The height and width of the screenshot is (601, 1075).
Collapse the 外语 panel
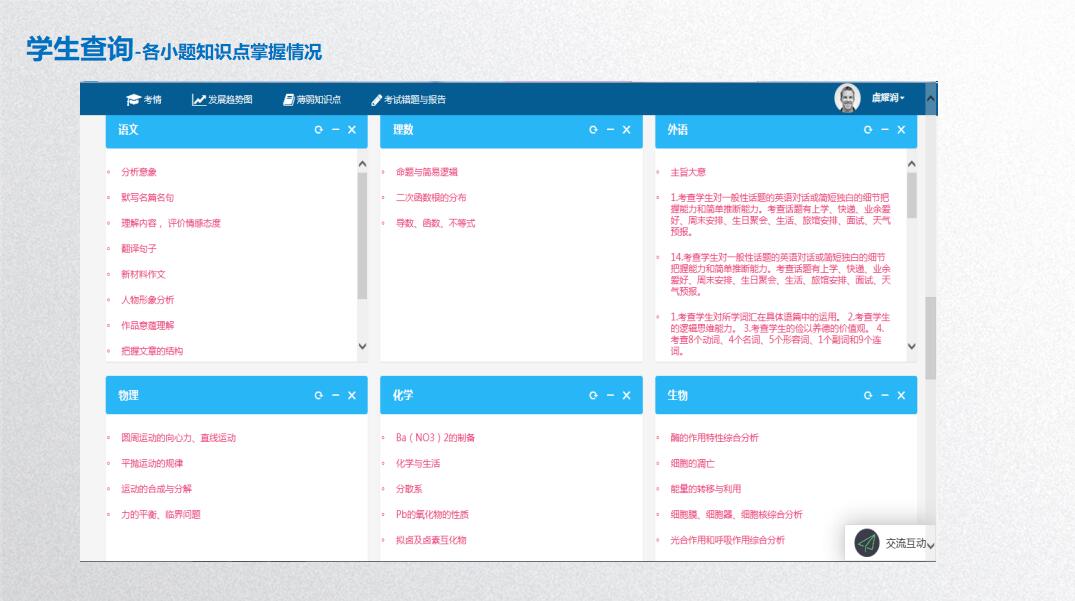[x=885, y=130]
